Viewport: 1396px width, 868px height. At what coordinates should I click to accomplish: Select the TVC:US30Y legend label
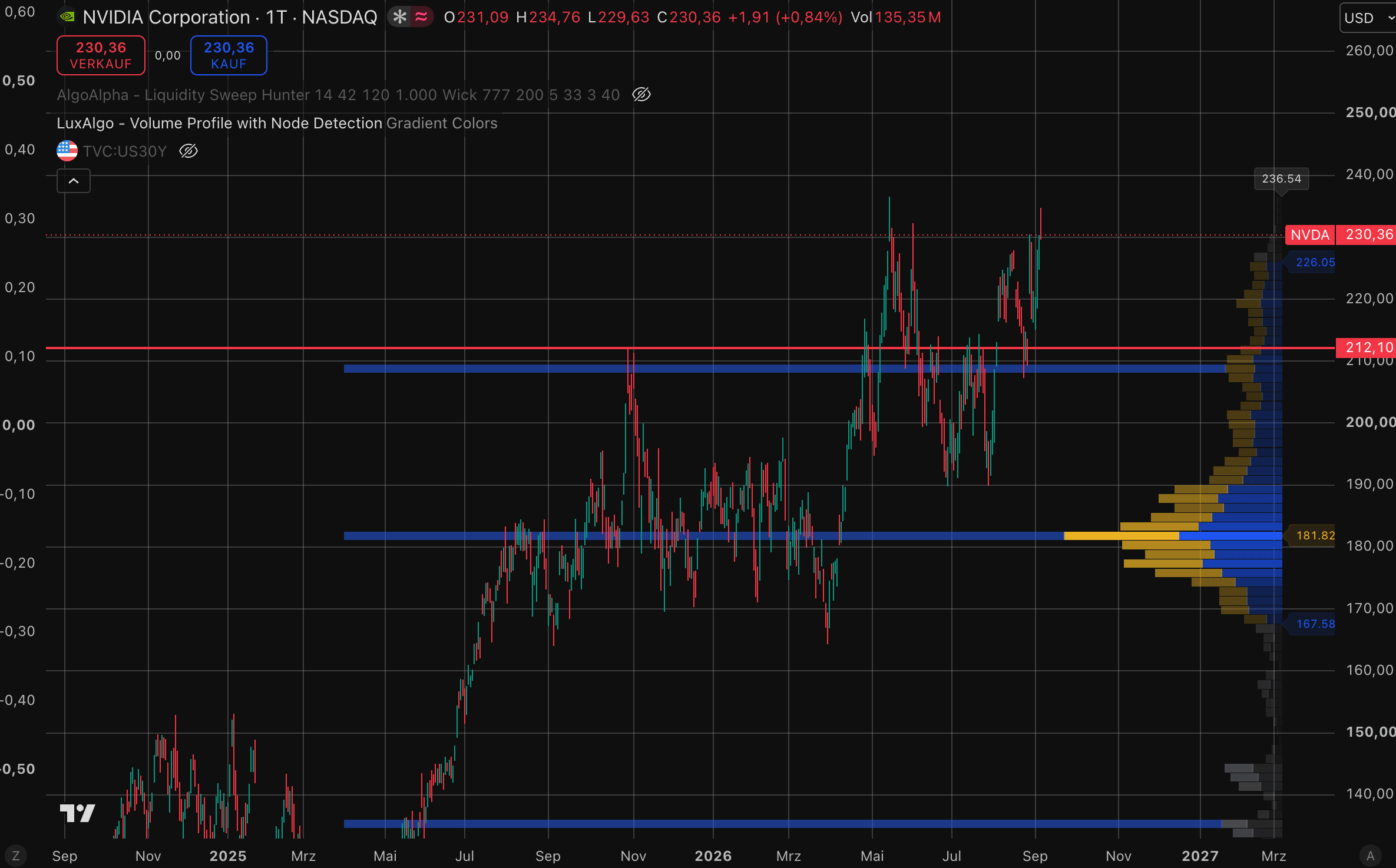pyautogui.click(x=125, y=151)
